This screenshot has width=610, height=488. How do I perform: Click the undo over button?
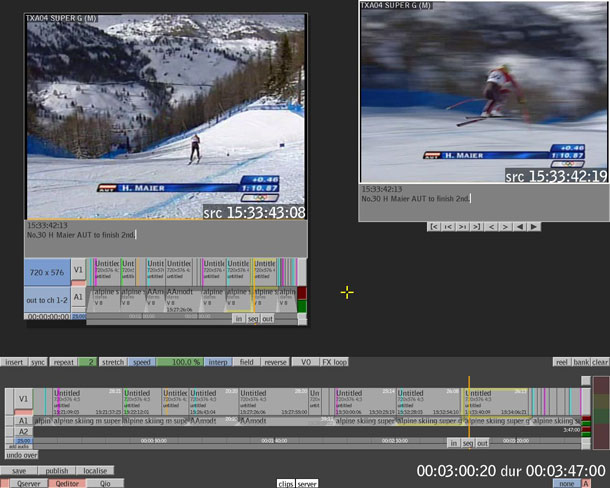coord(22,455)
